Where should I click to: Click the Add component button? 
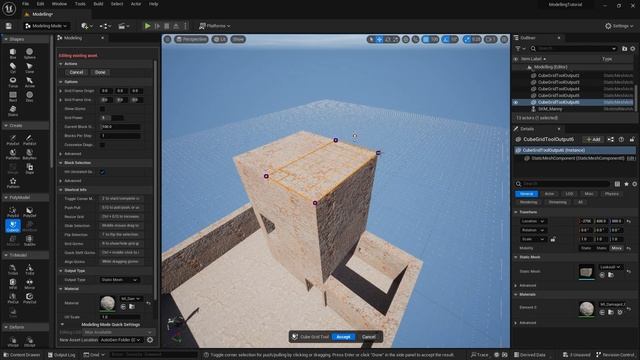point(593,140)
